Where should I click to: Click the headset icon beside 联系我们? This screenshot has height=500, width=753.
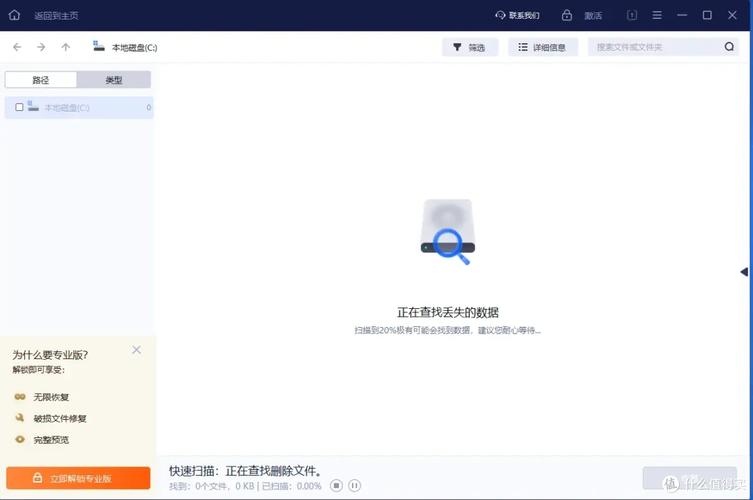point(500,15)
